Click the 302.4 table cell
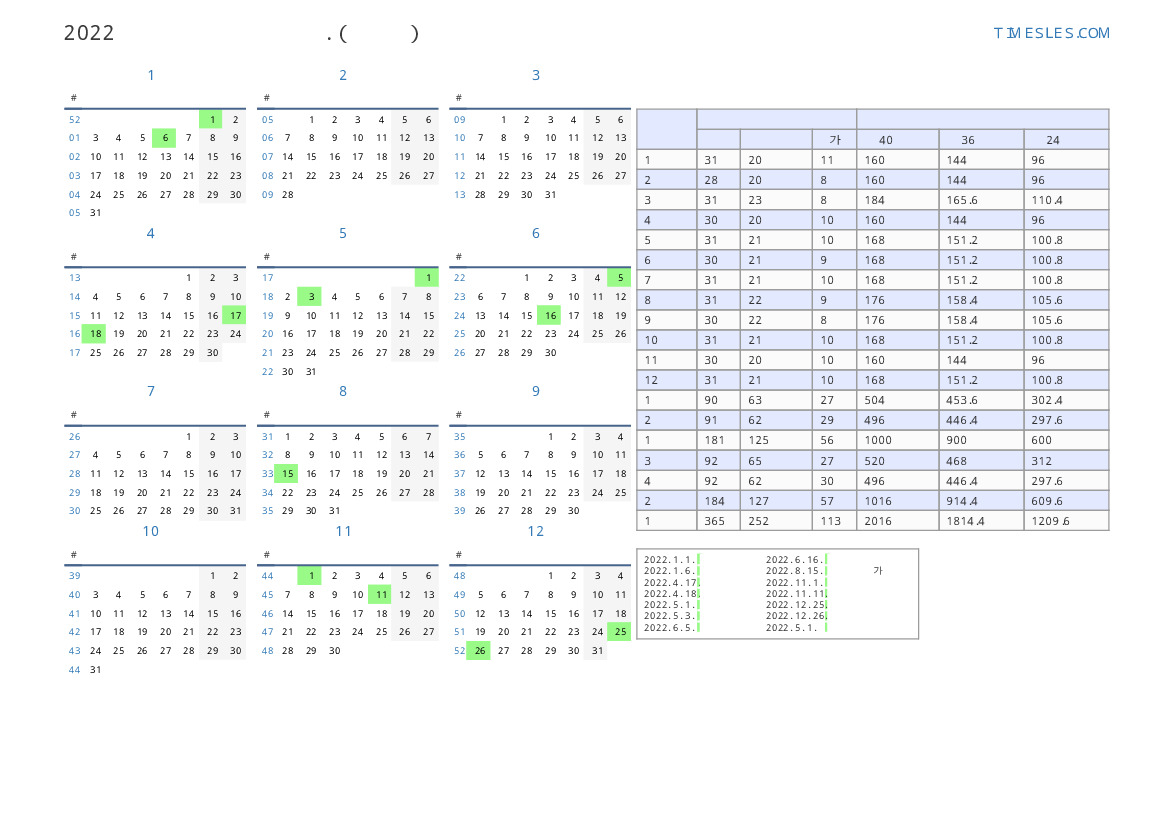The height and width of the screenshot is (827, 1169). click(x=1066, y=400)
